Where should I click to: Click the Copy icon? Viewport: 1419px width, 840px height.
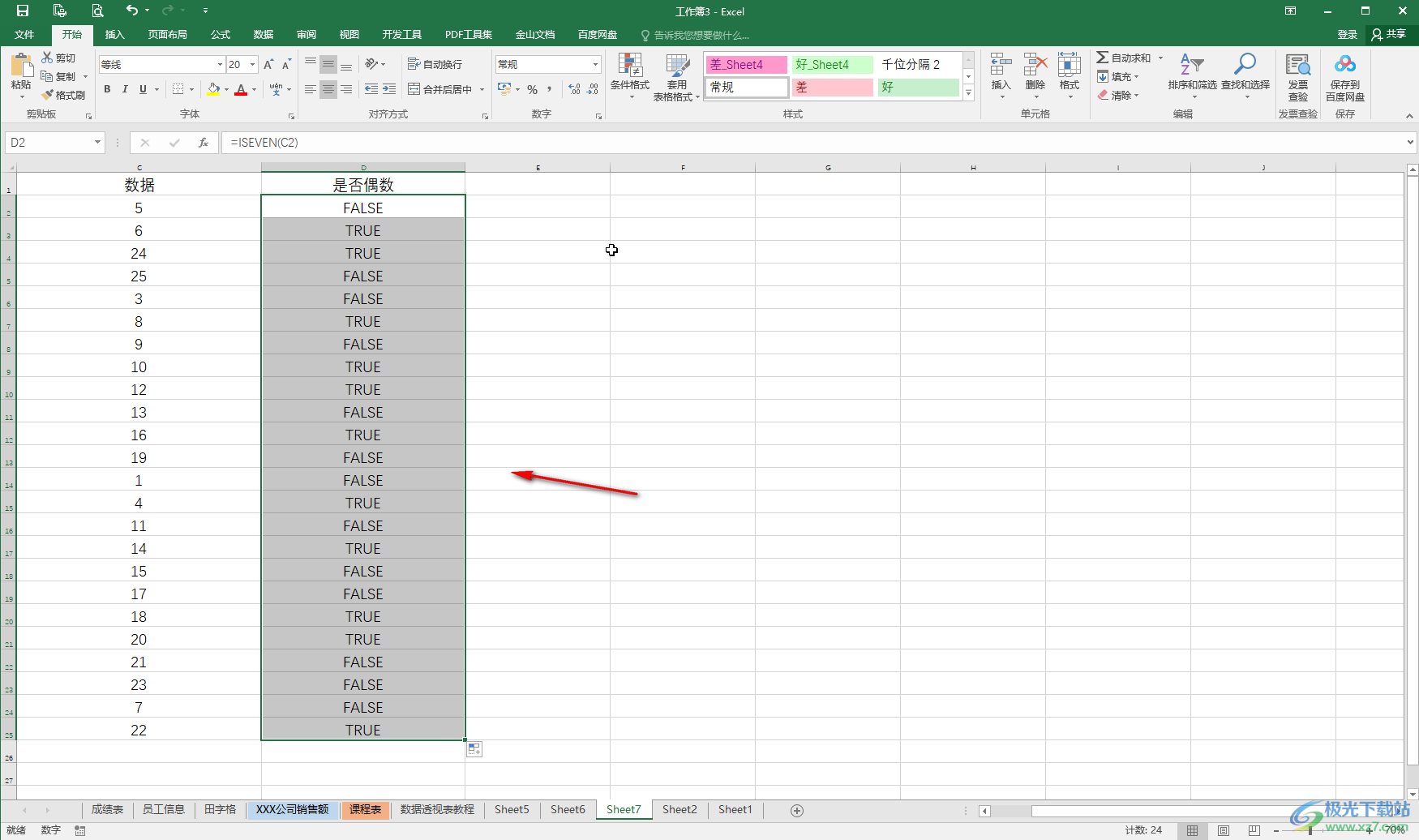click(x=47, y=76)
